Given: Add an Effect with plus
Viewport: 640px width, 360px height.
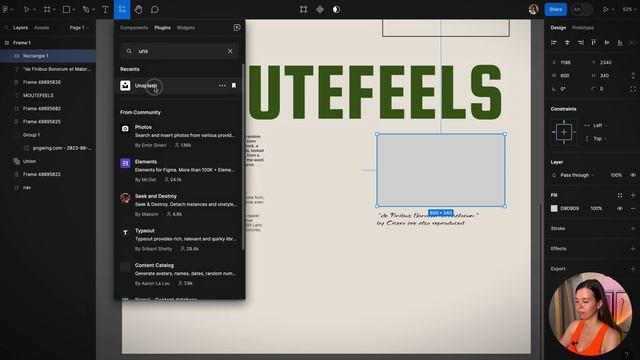Looking at the screenshot, I should 633,249.
